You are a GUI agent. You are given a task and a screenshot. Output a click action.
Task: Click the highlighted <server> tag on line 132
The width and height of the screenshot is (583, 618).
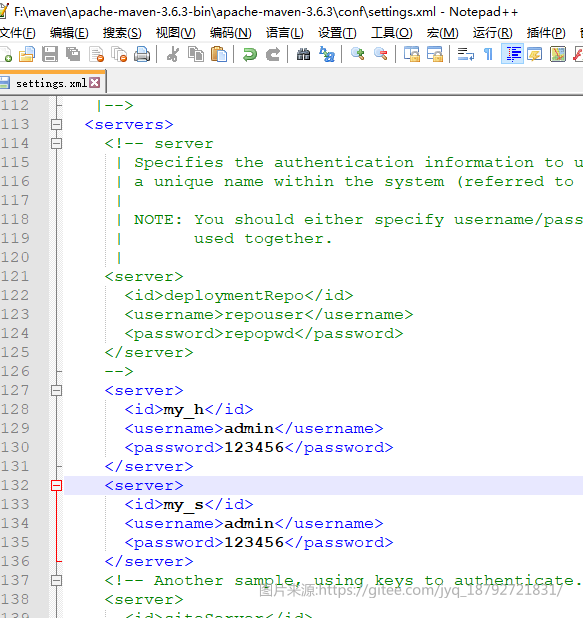pyautogui.click(x=144, y=486)
